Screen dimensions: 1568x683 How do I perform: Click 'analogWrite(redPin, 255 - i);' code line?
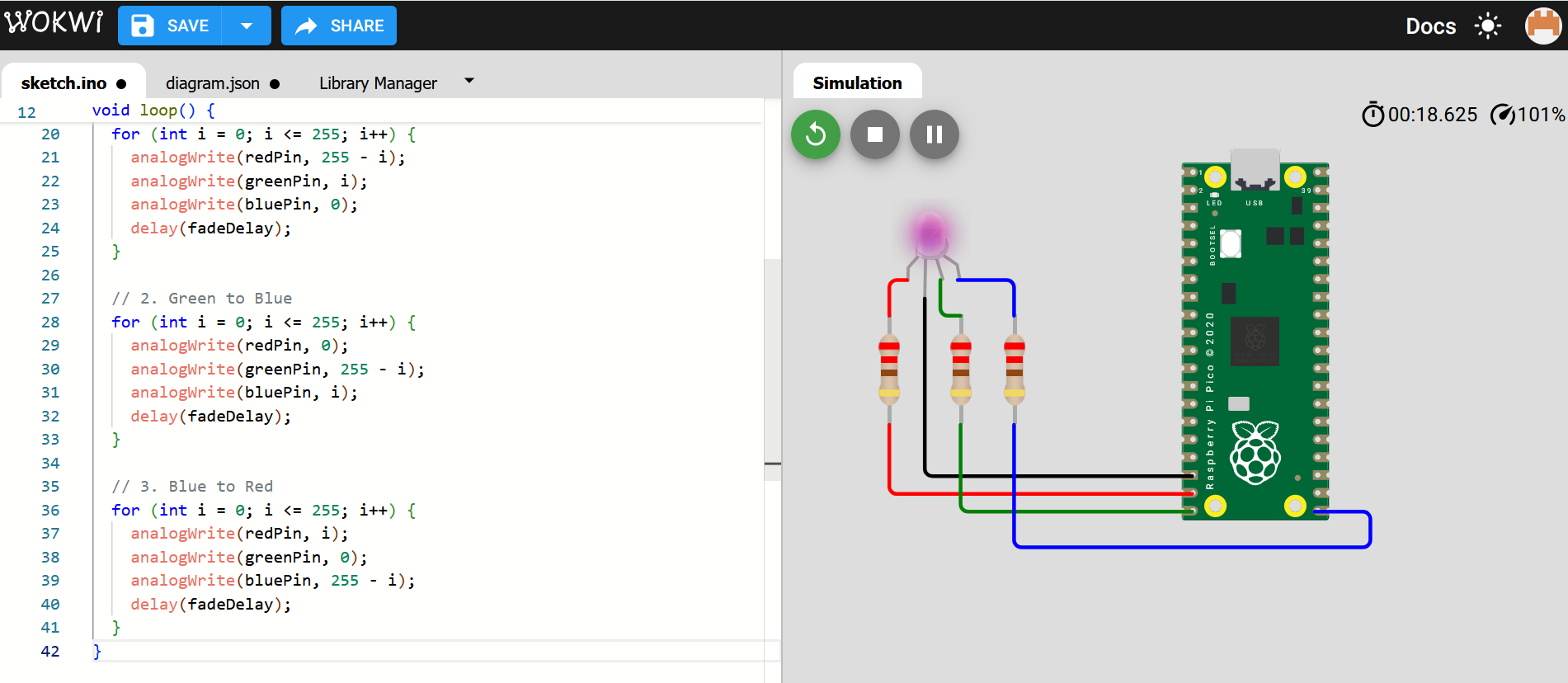tap(268, 158)
